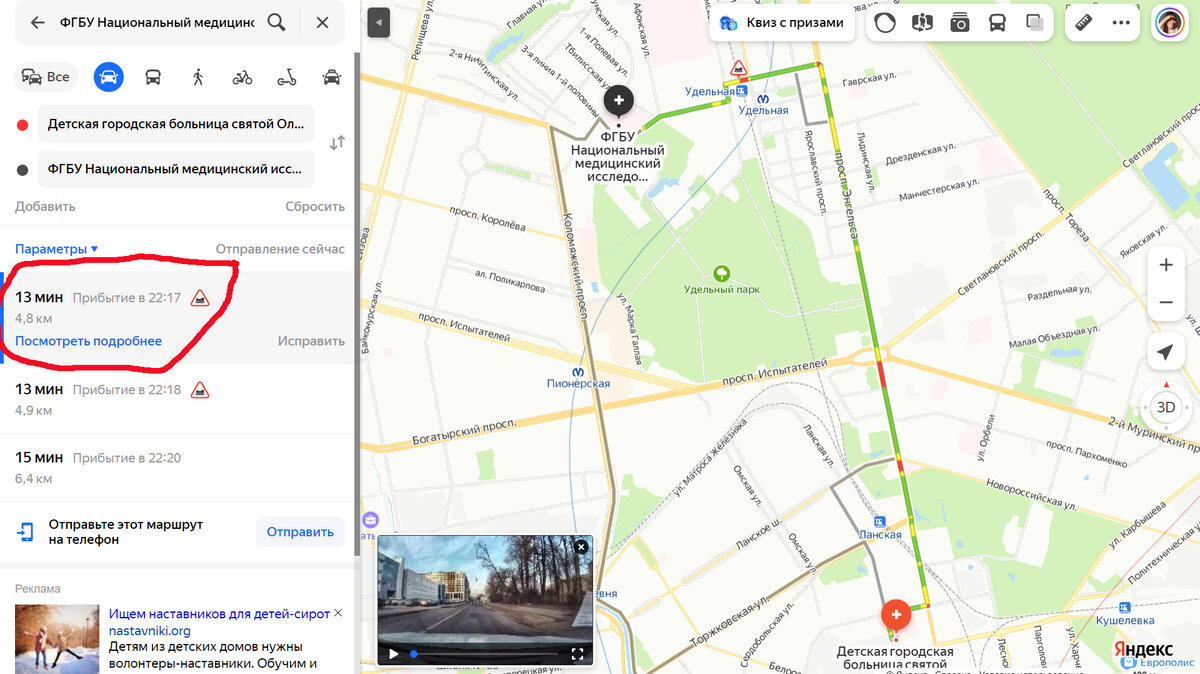Click 'Добавить' to add a waypoint
Screen dimensions: 1200x674
point(45,207)
